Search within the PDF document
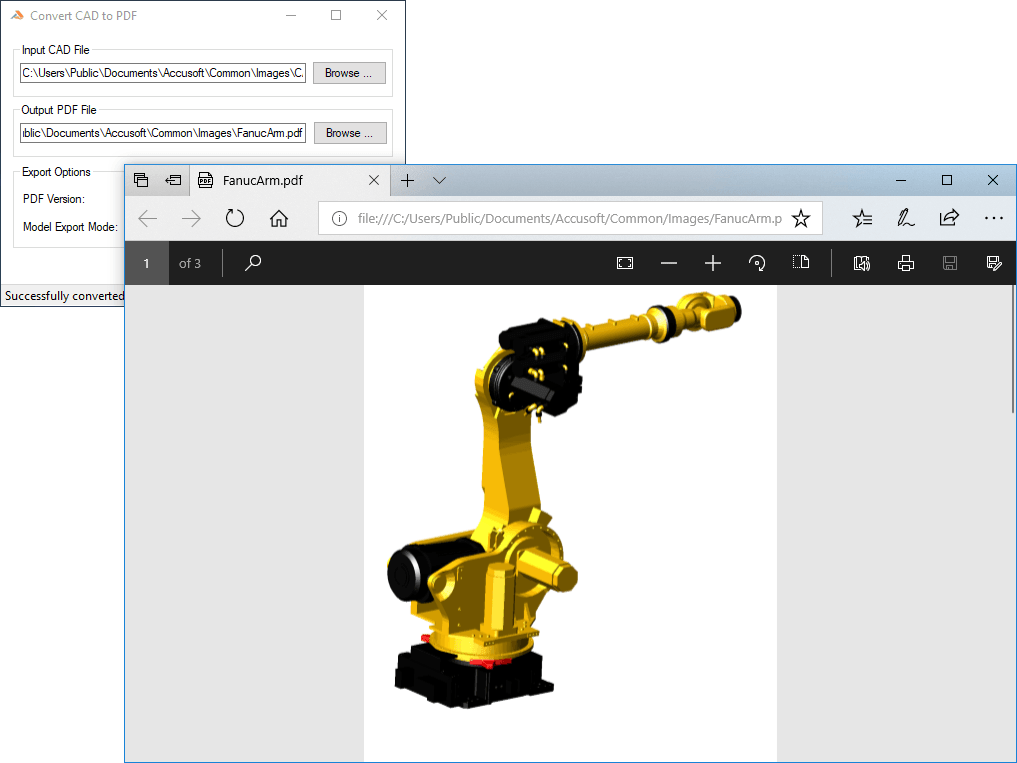Viewport: 1017px width, 763px height. click(253, 263)
